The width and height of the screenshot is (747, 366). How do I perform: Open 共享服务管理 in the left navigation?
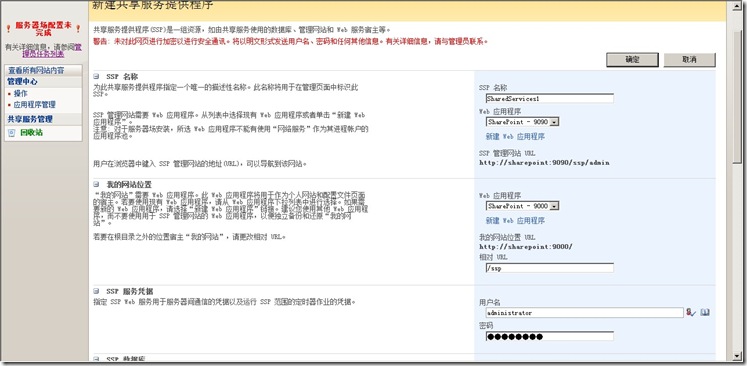coord(30,119)
